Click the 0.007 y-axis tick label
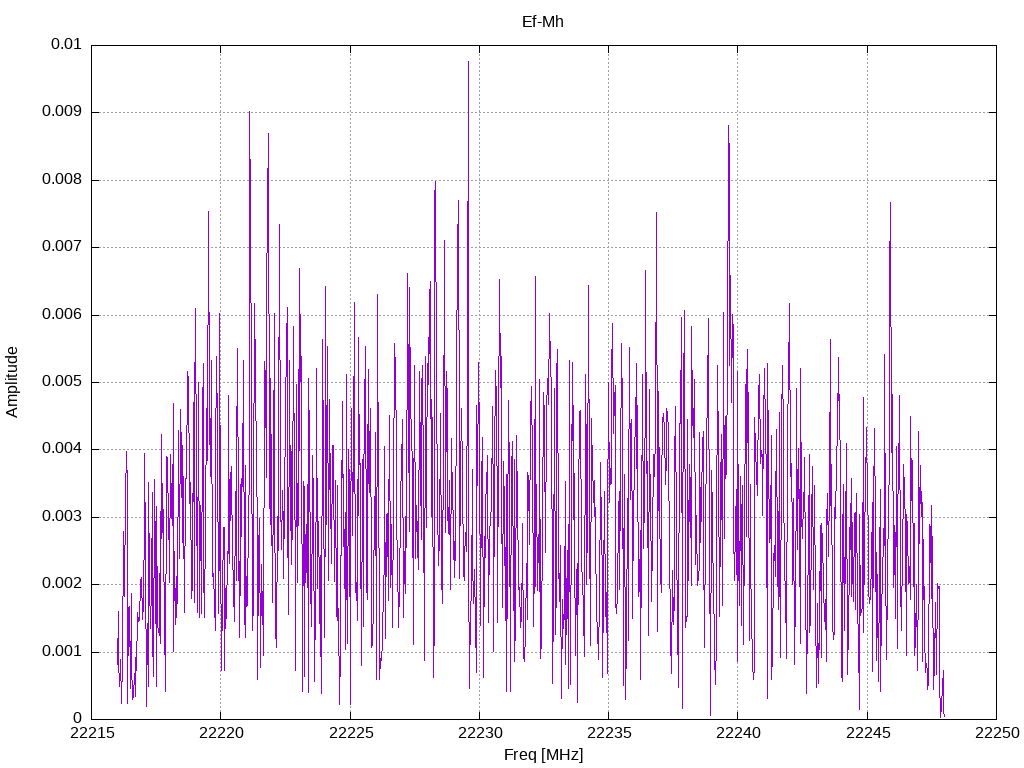The width and height of the screenshot is (1024, 768). coord(62,247)
